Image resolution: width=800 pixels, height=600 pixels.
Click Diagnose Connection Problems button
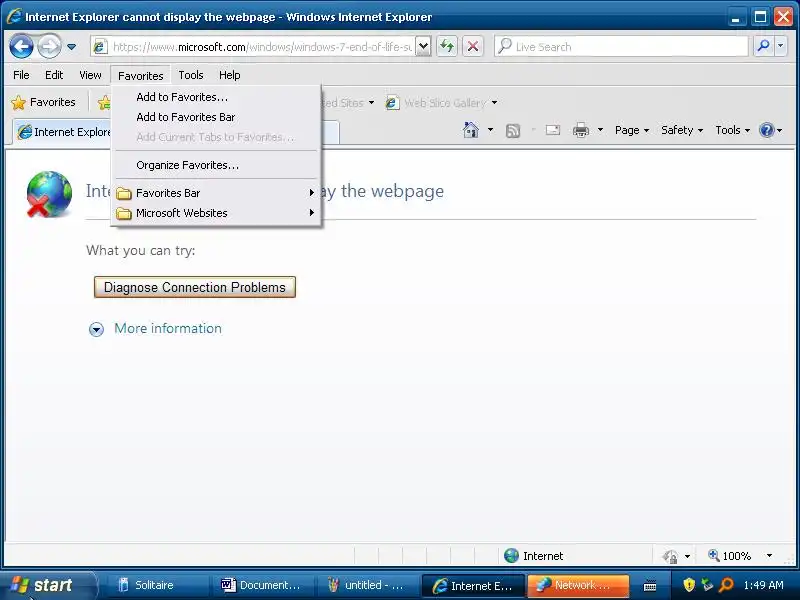[x=194, y=287]
